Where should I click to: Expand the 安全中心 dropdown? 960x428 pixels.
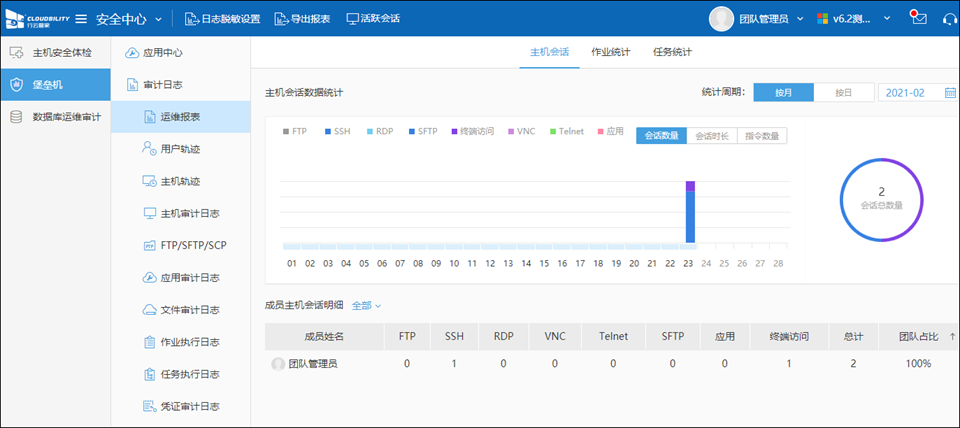coord(130,19)
